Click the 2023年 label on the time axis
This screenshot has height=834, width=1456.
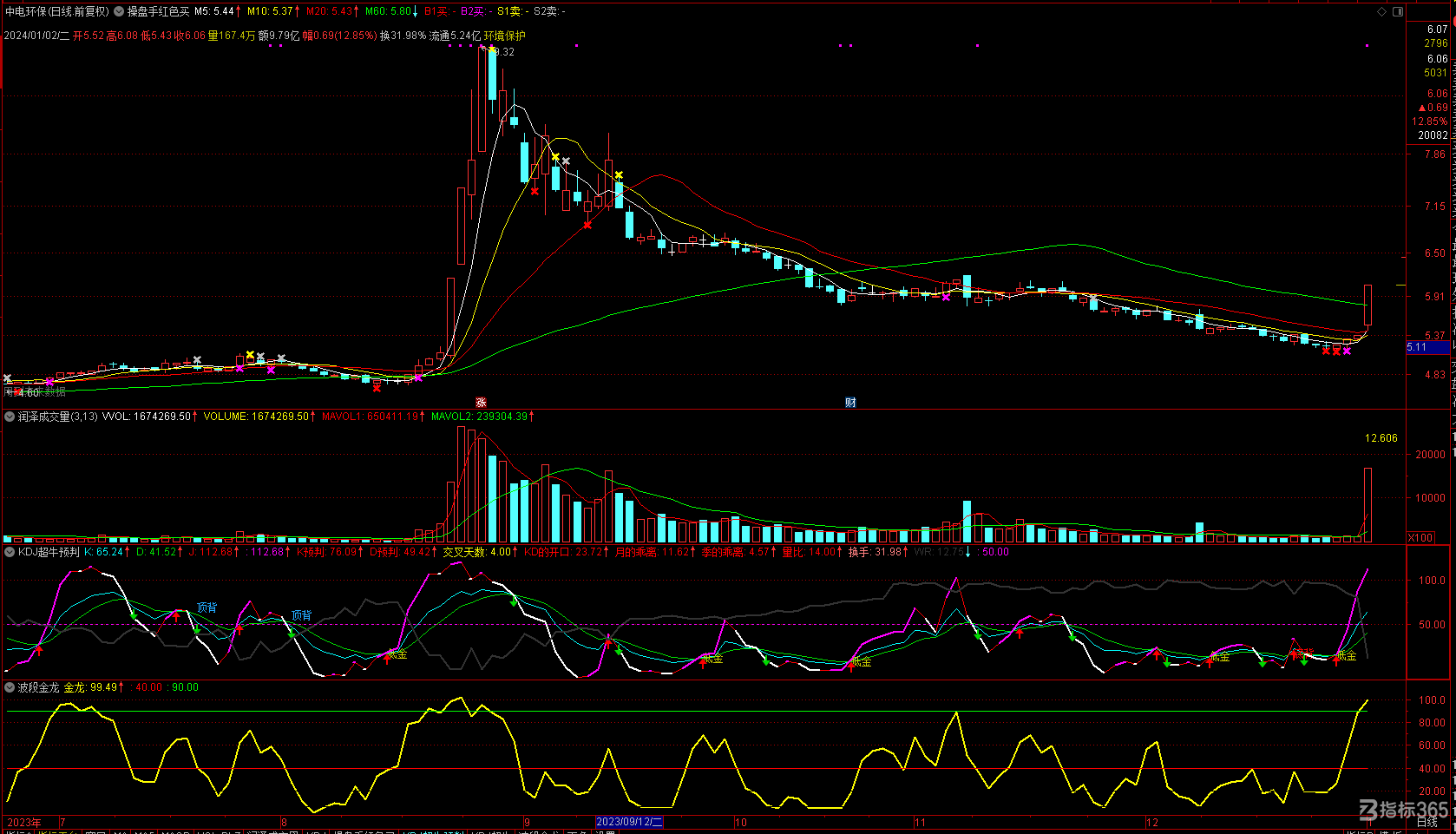[x=24, y=823]
